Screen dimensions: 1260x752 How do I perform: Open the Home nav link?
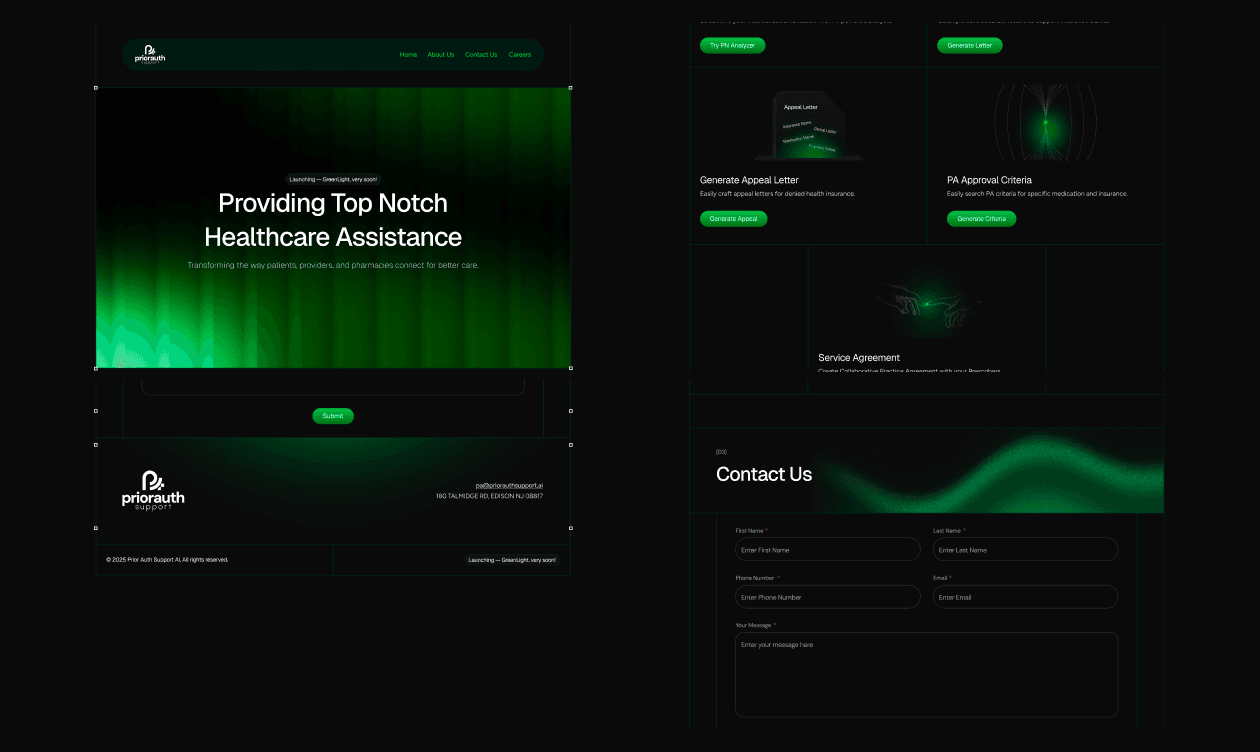[408, 55]
